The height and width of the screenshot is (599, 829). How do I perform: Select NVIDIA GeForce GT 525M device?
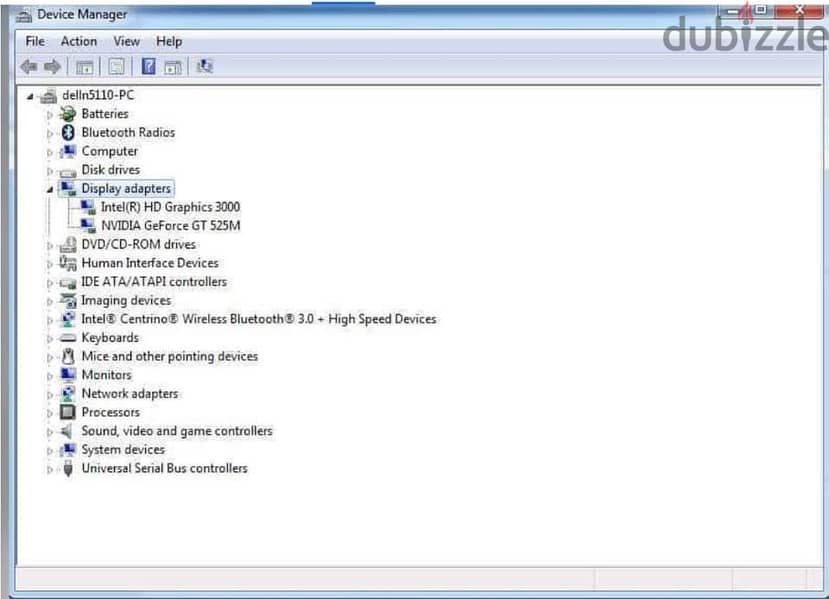point(171,226)
